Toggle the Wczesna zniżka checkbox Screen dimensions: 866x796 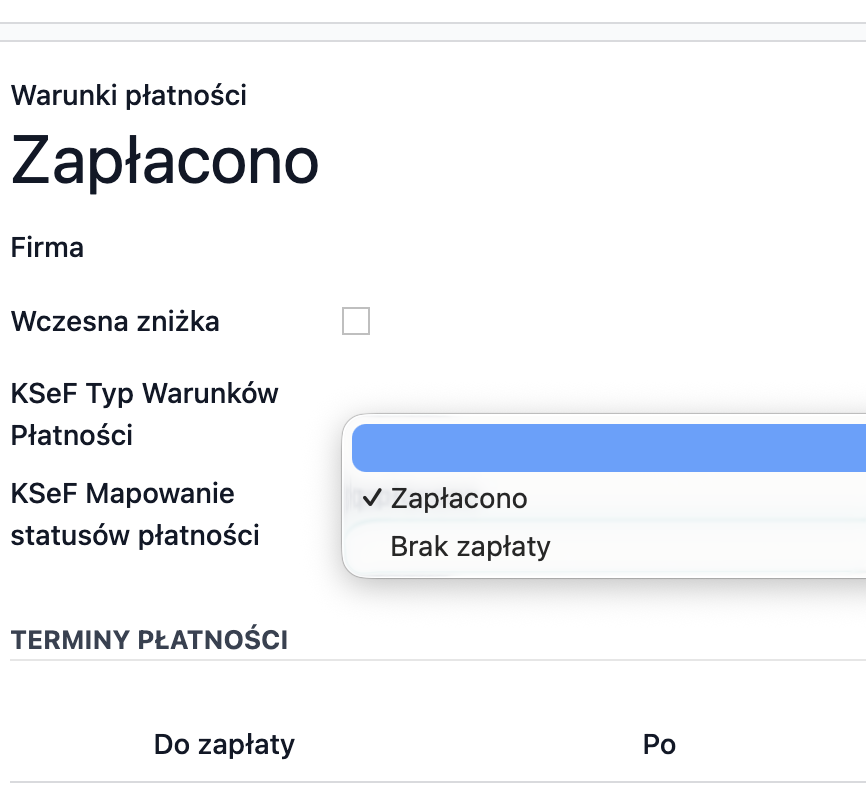[x=355, y=322]
